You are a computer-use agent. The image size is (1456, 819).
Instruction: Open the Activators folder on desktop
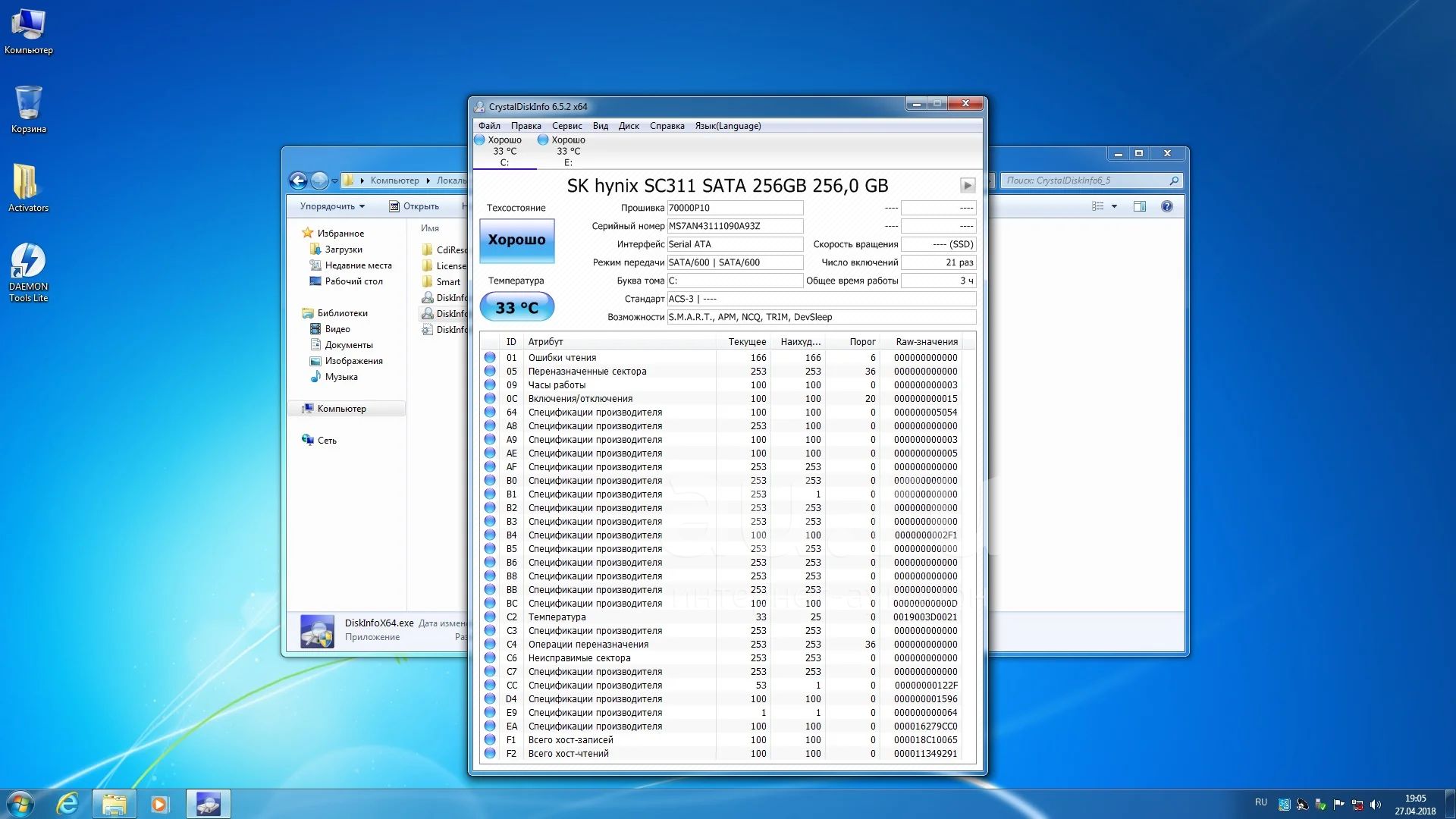tap(28, 188)
